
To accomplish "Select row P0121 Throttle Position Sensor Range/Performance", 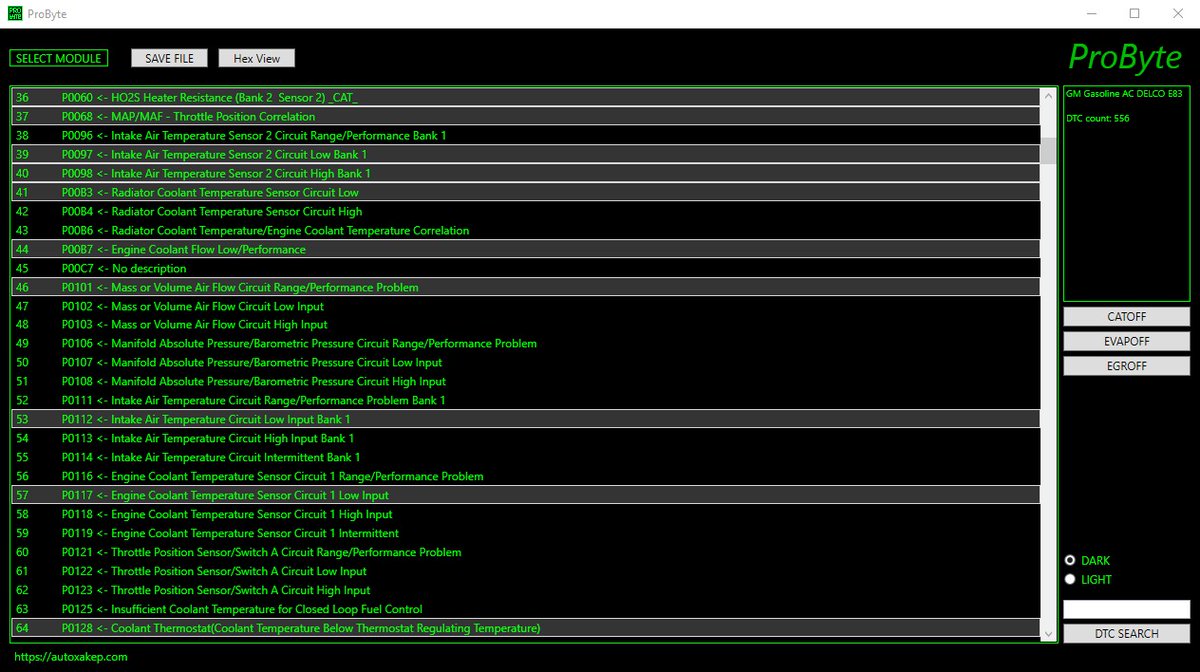I will [x=526, y=552].
